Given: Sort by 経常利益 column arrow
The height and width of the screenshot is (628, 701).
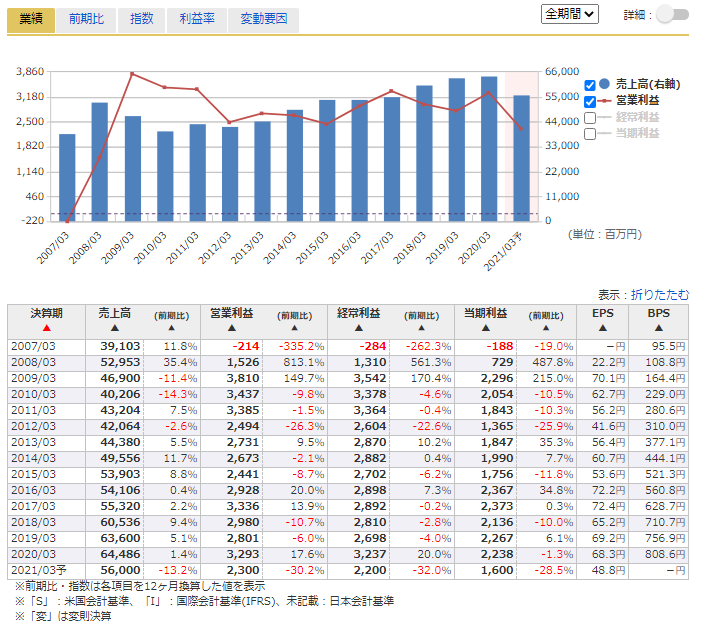Looking at the screenshot, I should pyautogui.click(x=357, y=327).
